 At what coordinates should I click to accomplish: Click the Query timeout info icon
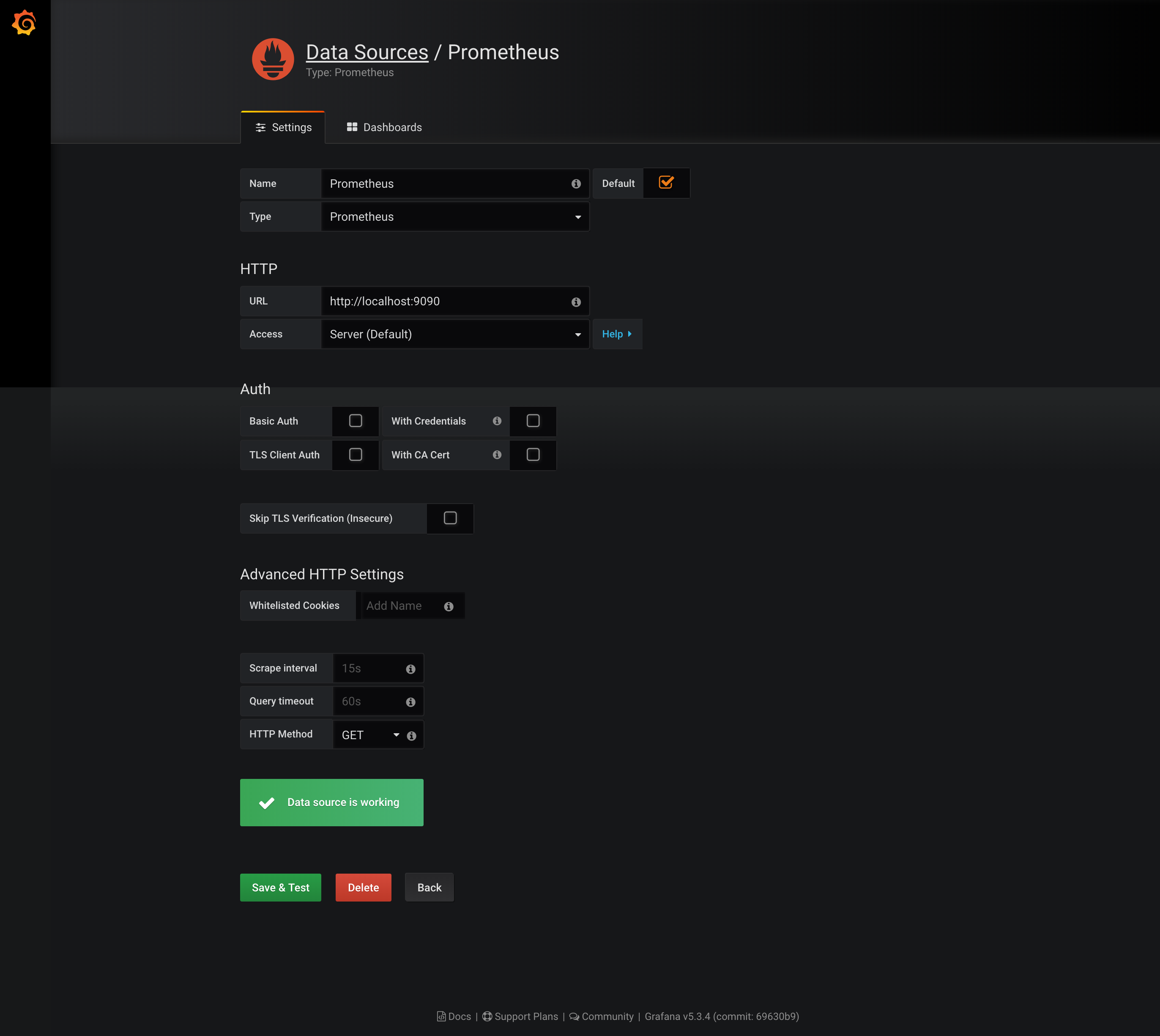tap(410, 702)
